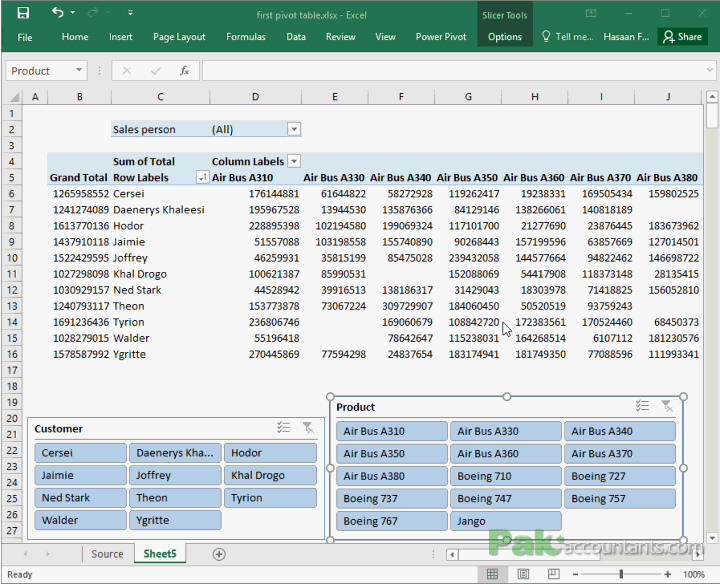Click inside the formula bar
The image size is (720, 584).
click(455, 71)
